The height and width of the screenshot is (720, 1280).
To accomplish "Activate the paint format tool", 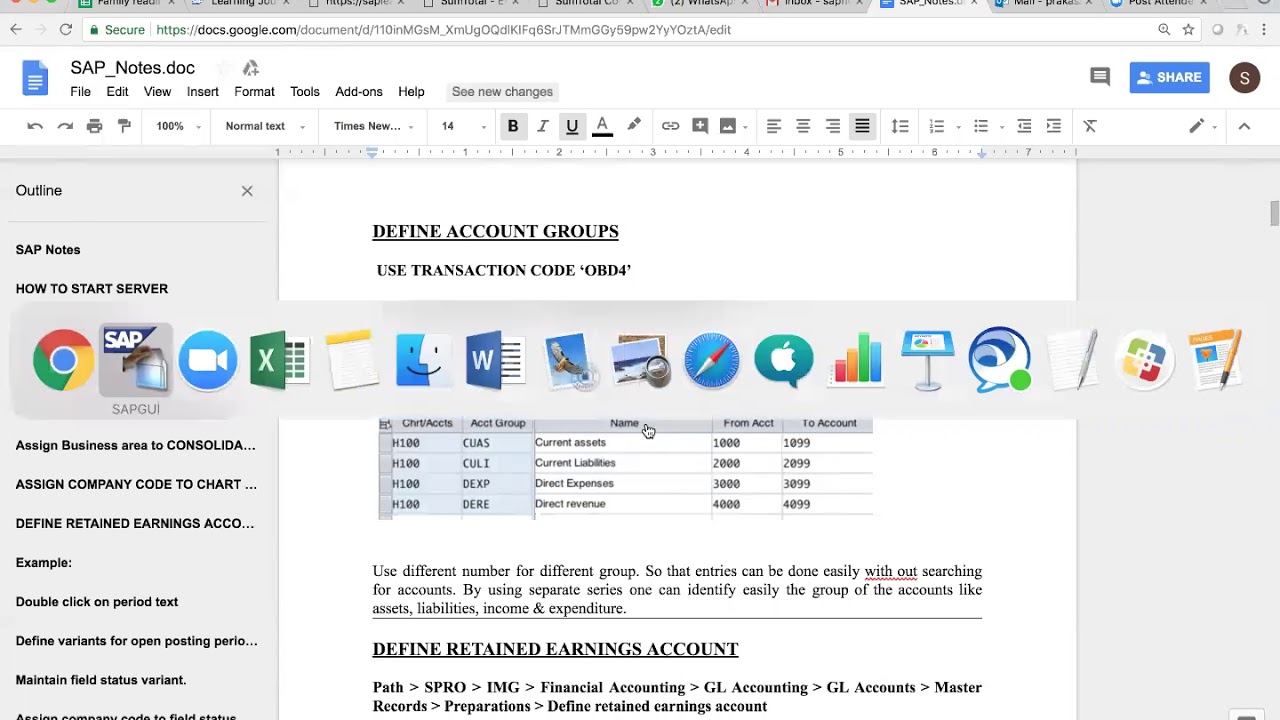I will pos(124,126).
